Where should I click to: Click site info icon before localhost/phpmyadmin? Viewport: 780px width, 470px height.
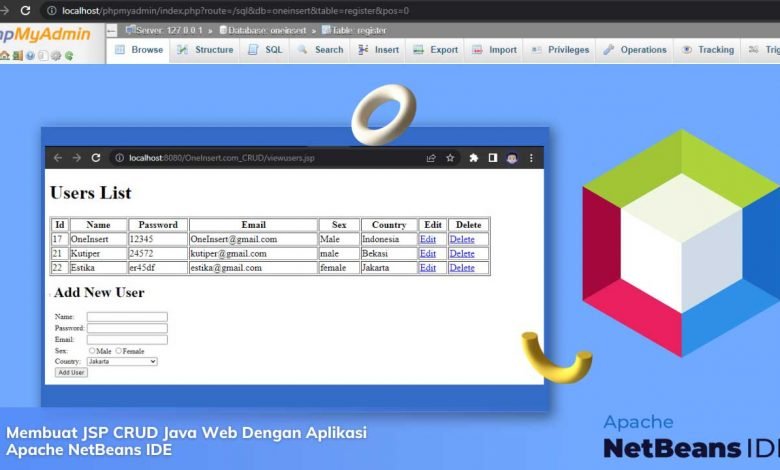[x=51, y=10]
